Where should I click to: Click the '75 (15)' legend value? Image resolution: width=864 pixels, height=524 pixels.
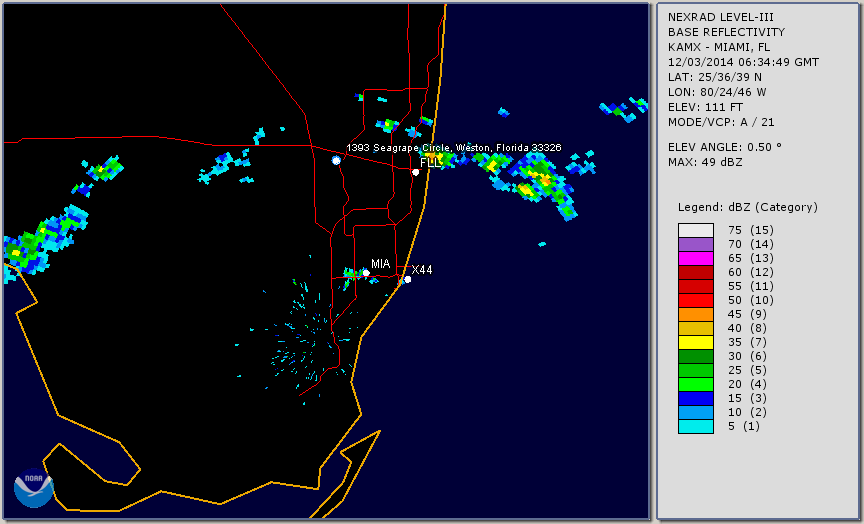click(750, 230)
